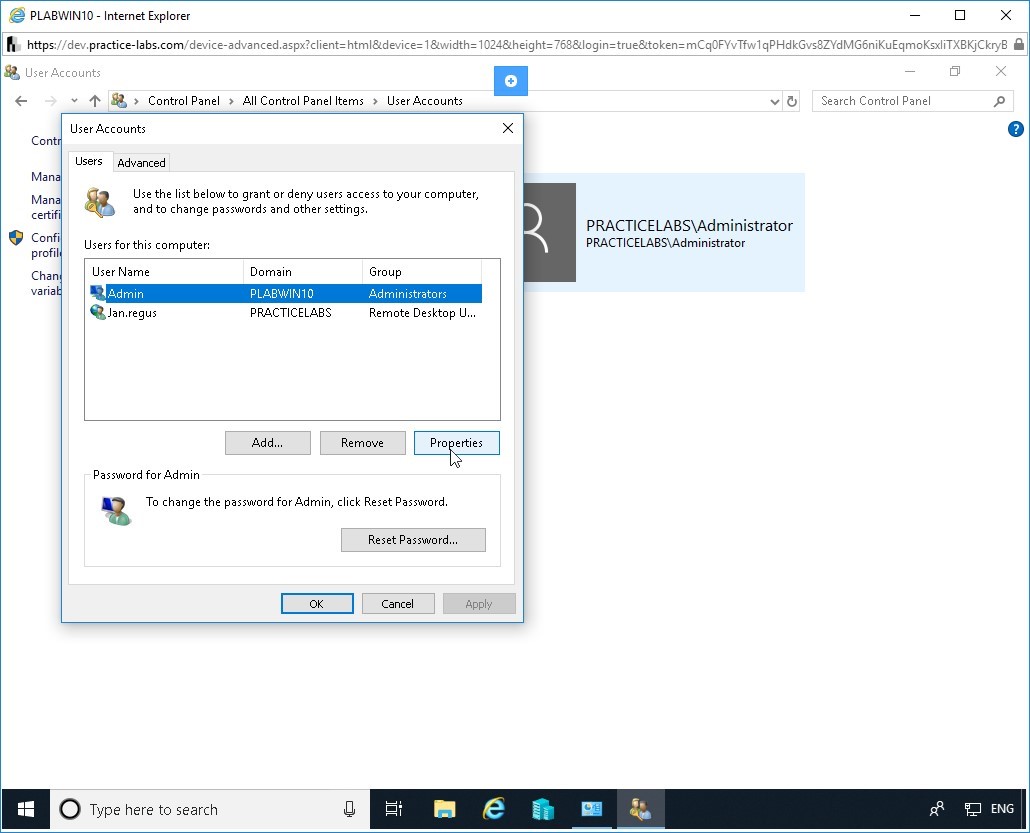Click the Remove button
The width and height of the screenshot is (1030, 833).
click(362, 443)
